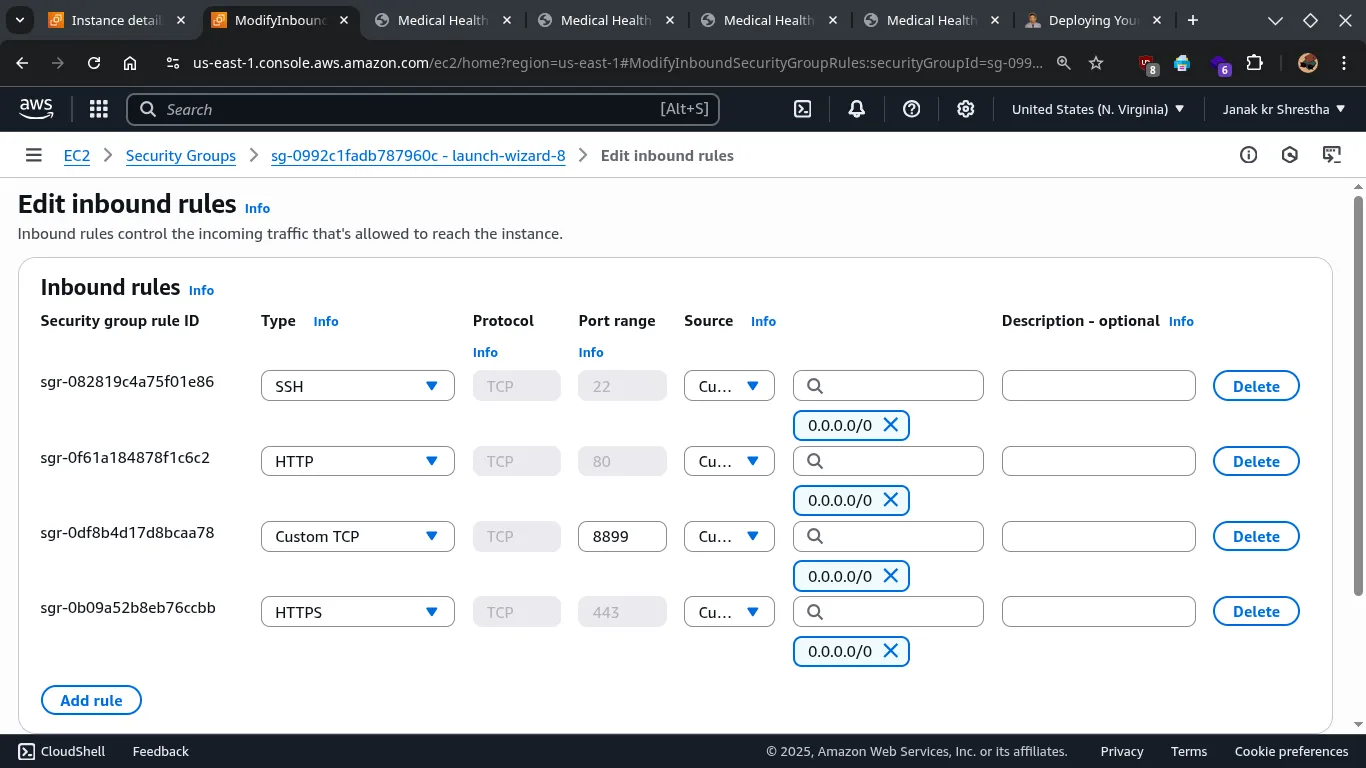Open the notifications bell

click(857, 109)
